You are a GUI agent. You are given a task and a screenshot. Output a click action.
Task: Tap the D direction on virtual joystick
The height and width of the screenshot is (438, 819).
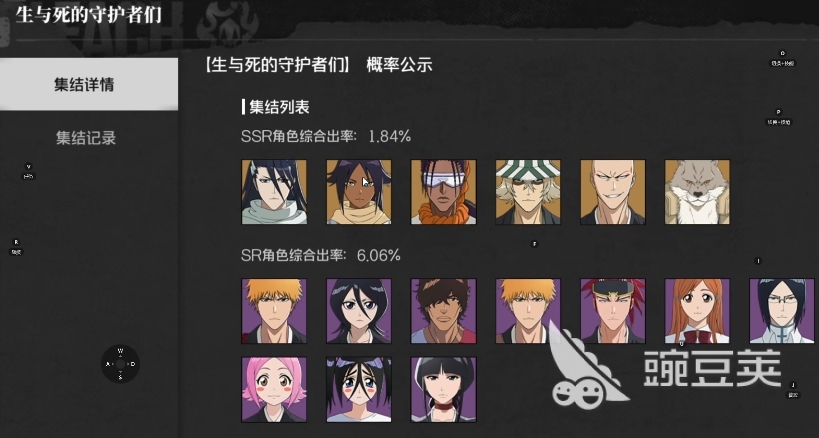(133, 364)
